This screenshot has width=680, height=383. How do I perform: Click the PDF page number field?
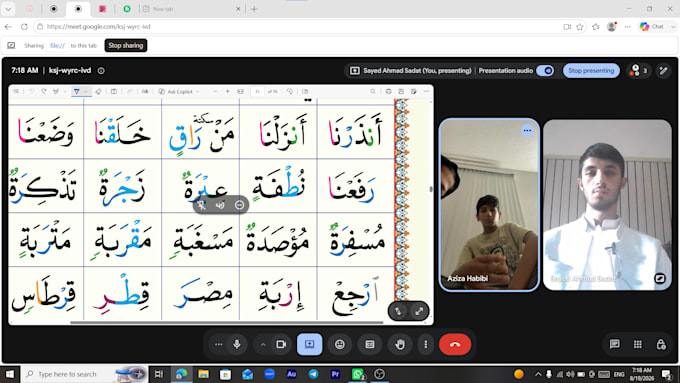257,92
